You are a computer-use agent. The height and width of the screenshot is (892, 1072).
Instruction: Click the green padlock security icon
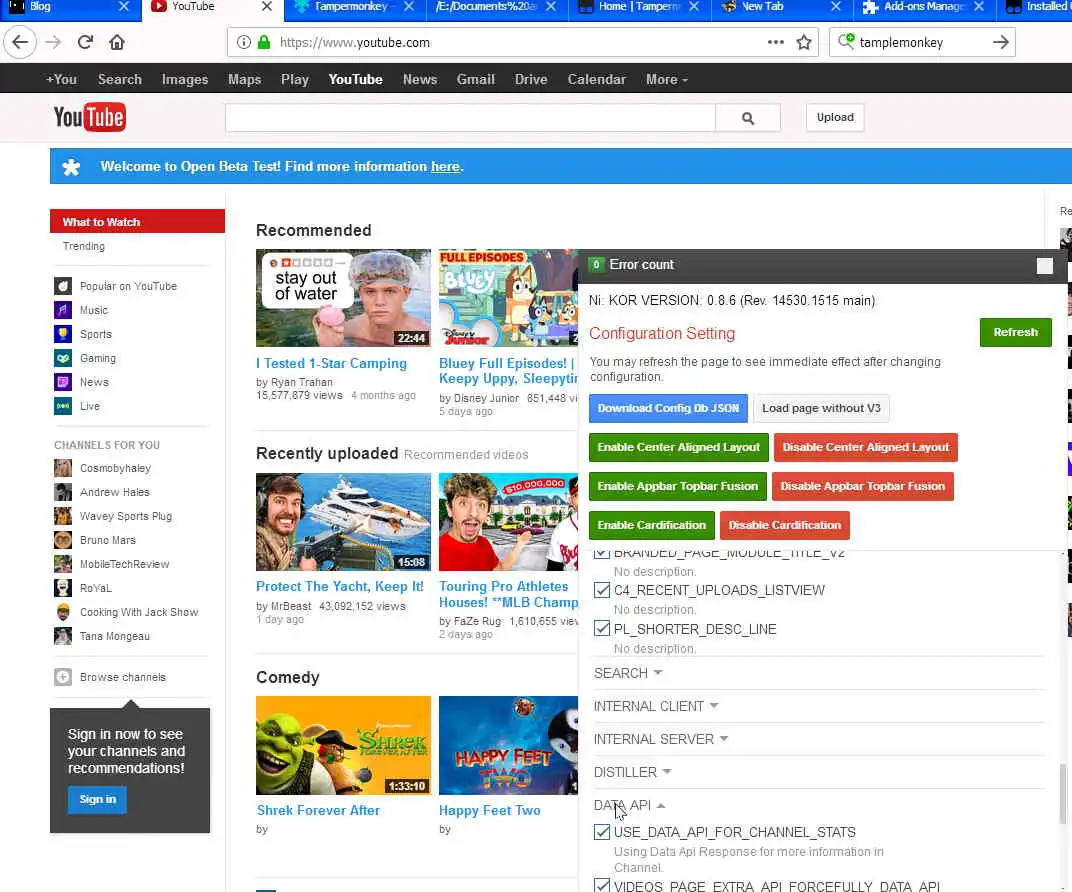264,42
